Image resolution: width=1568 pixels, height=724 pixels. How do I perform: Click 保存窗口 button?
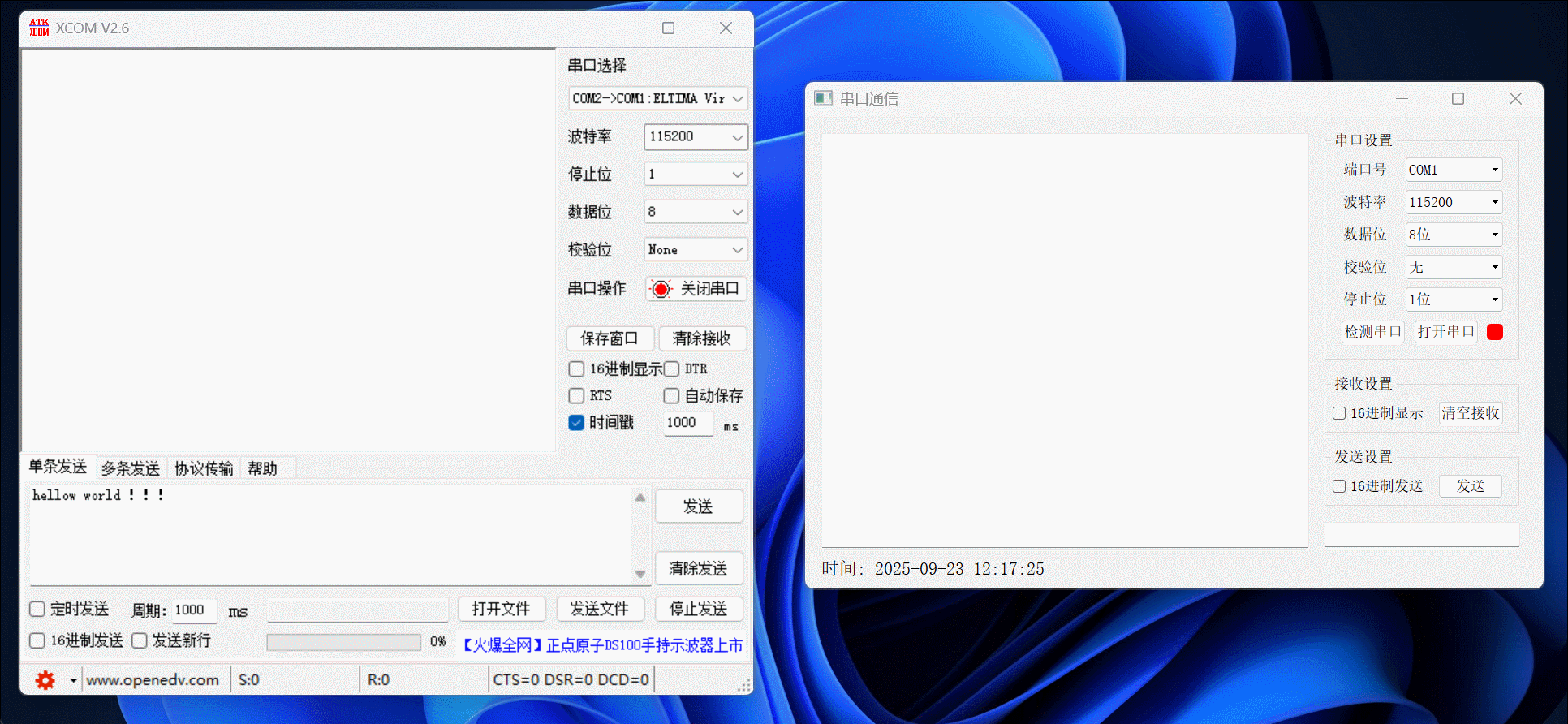pyautogui.click(x=610, y=338)
